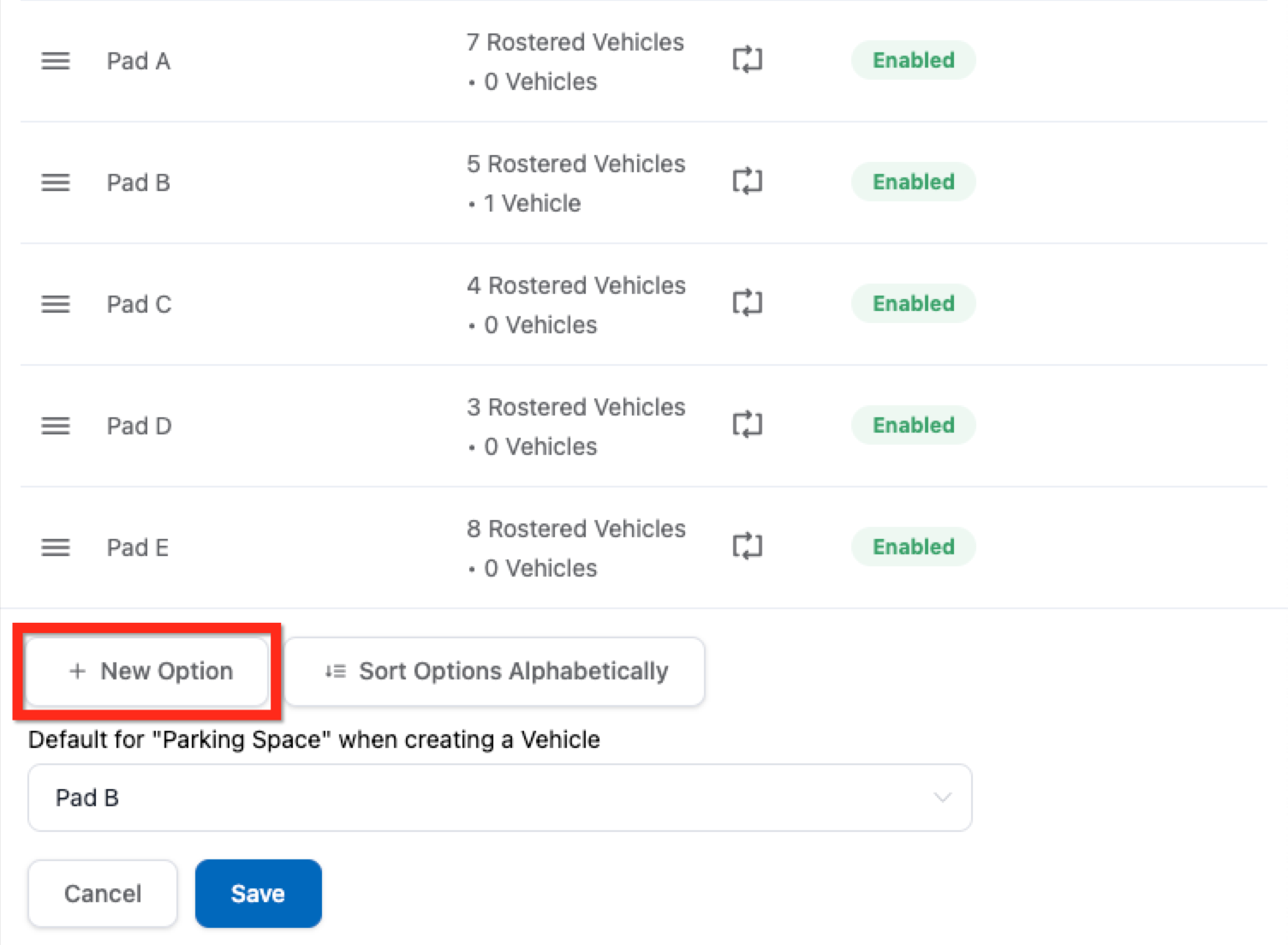Image resolution: width=1288 pixels, height=945 pixels.
Task: Click the chevron in the Pad B dropdown
Action: [x=942, y=798]
